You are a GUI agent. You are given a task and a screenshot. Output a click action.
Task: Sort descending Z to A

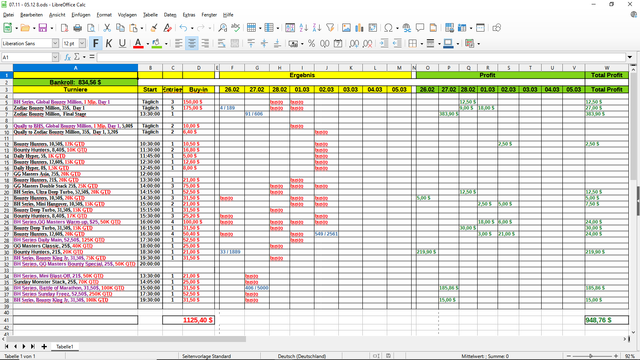[317, 28]
